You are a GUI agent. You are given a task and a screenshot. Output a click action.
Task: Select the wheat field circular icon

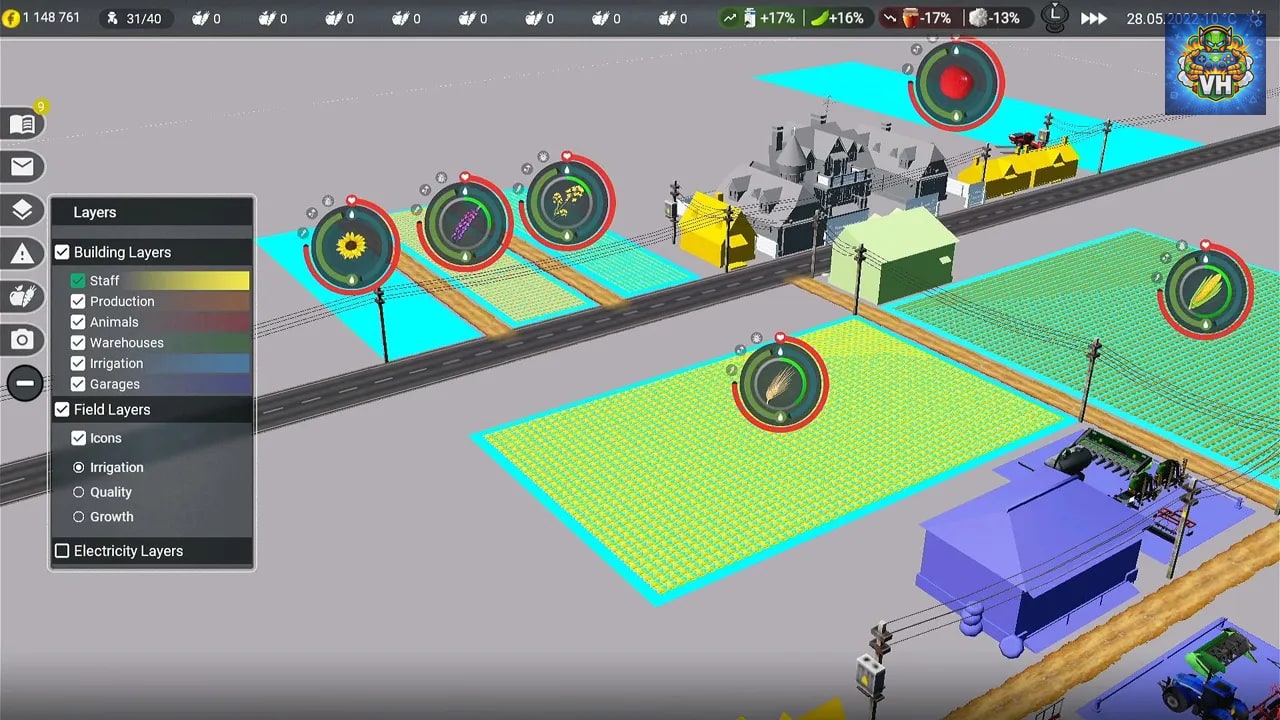point(780,385)
